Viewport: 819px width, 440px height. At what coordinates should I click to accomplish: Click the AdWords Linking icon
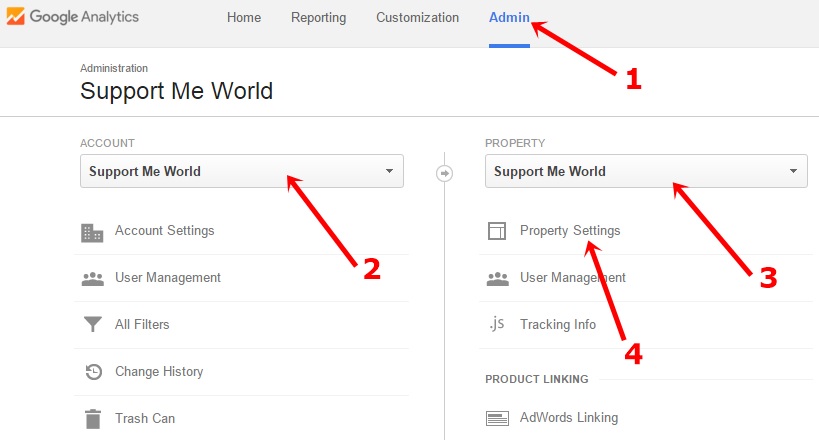tap(497, 419)
